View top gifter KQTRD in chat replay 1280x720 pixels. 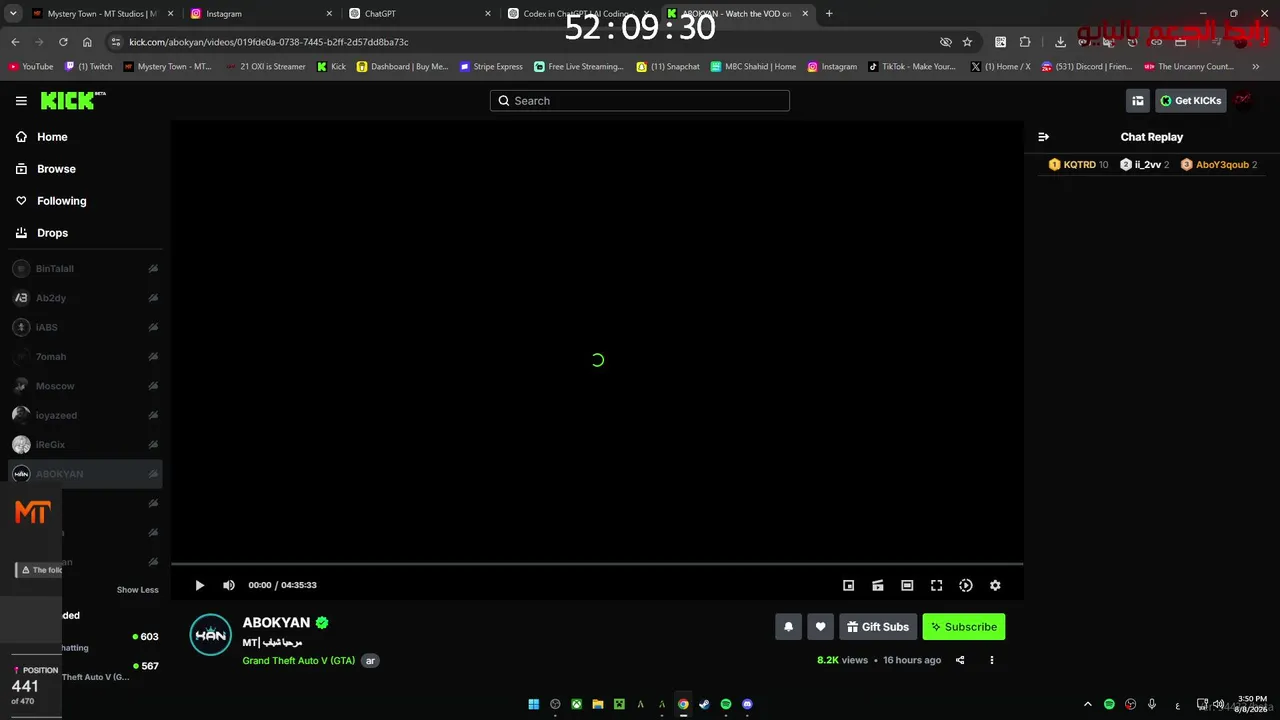click(x=1078, y=165)
